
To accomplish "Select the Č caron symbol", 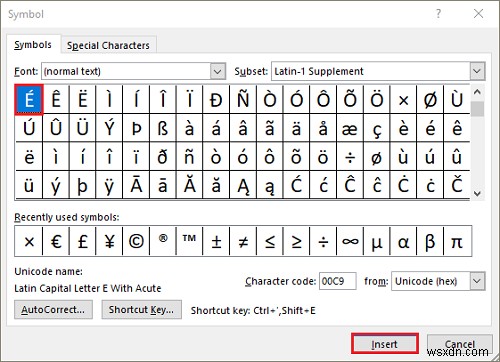I will [457, 185].
